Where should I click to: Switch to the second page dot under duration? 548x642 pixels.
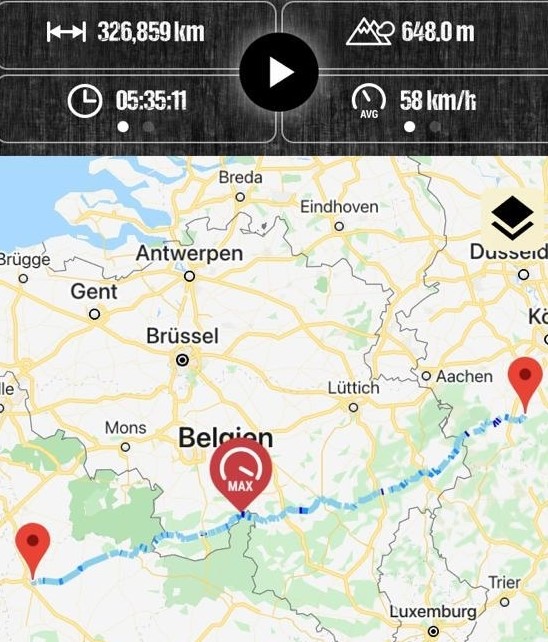click(x=148, y=127)
